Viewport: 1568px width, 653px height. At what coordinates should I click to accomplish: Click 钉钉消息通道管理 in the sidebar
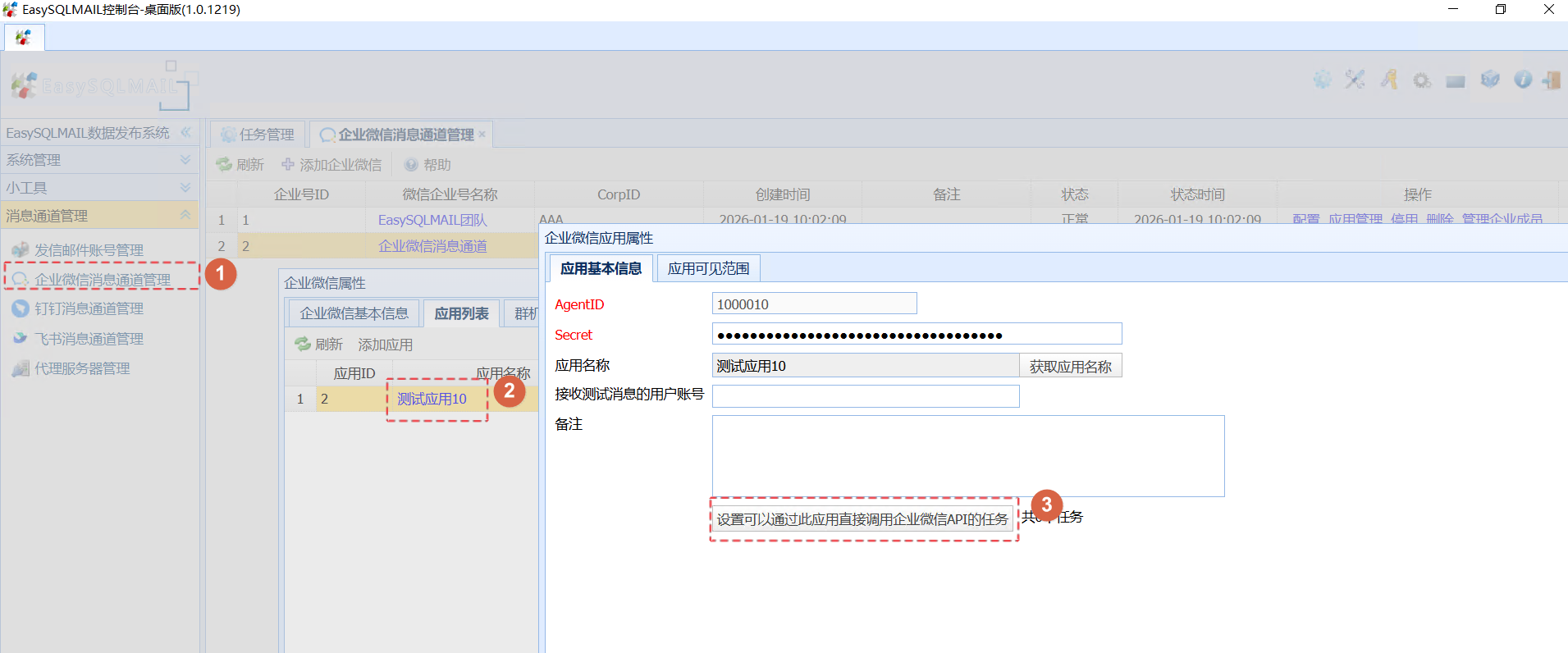pos(89,308)
